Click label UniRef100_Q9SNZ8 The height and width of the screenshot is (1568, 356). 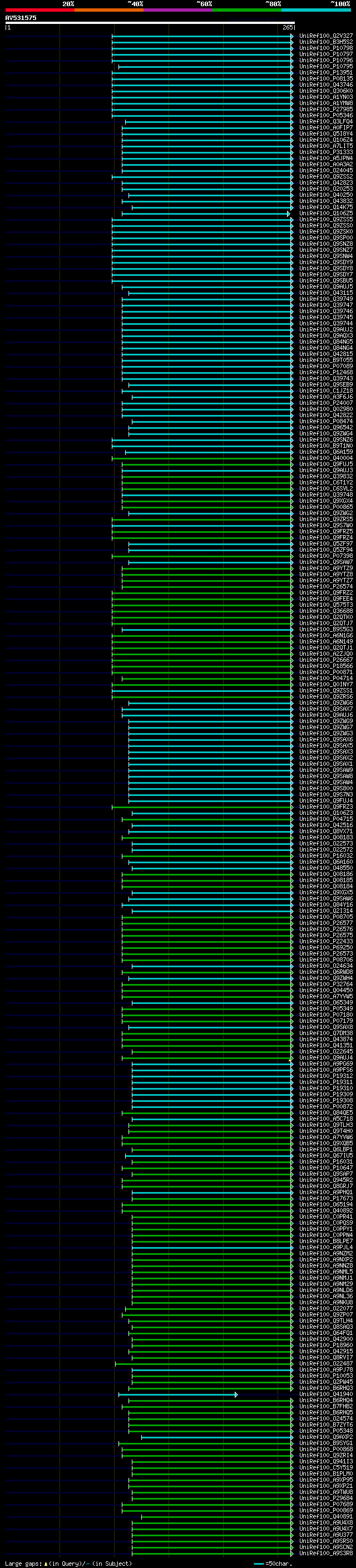[x=325, y=244]
